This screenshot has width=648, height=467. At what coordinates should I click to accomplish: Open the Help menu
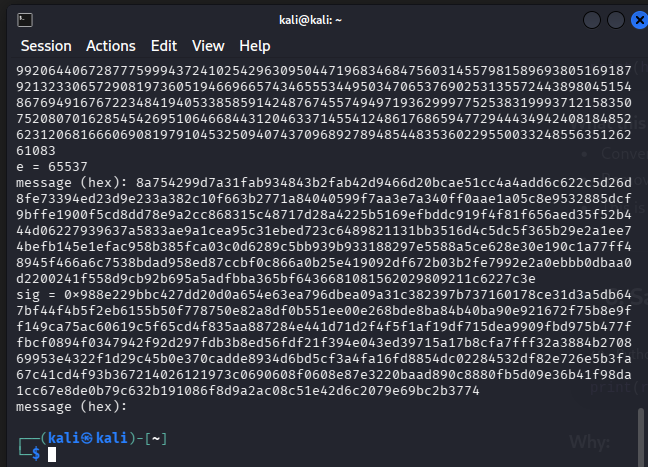point(255,46)
